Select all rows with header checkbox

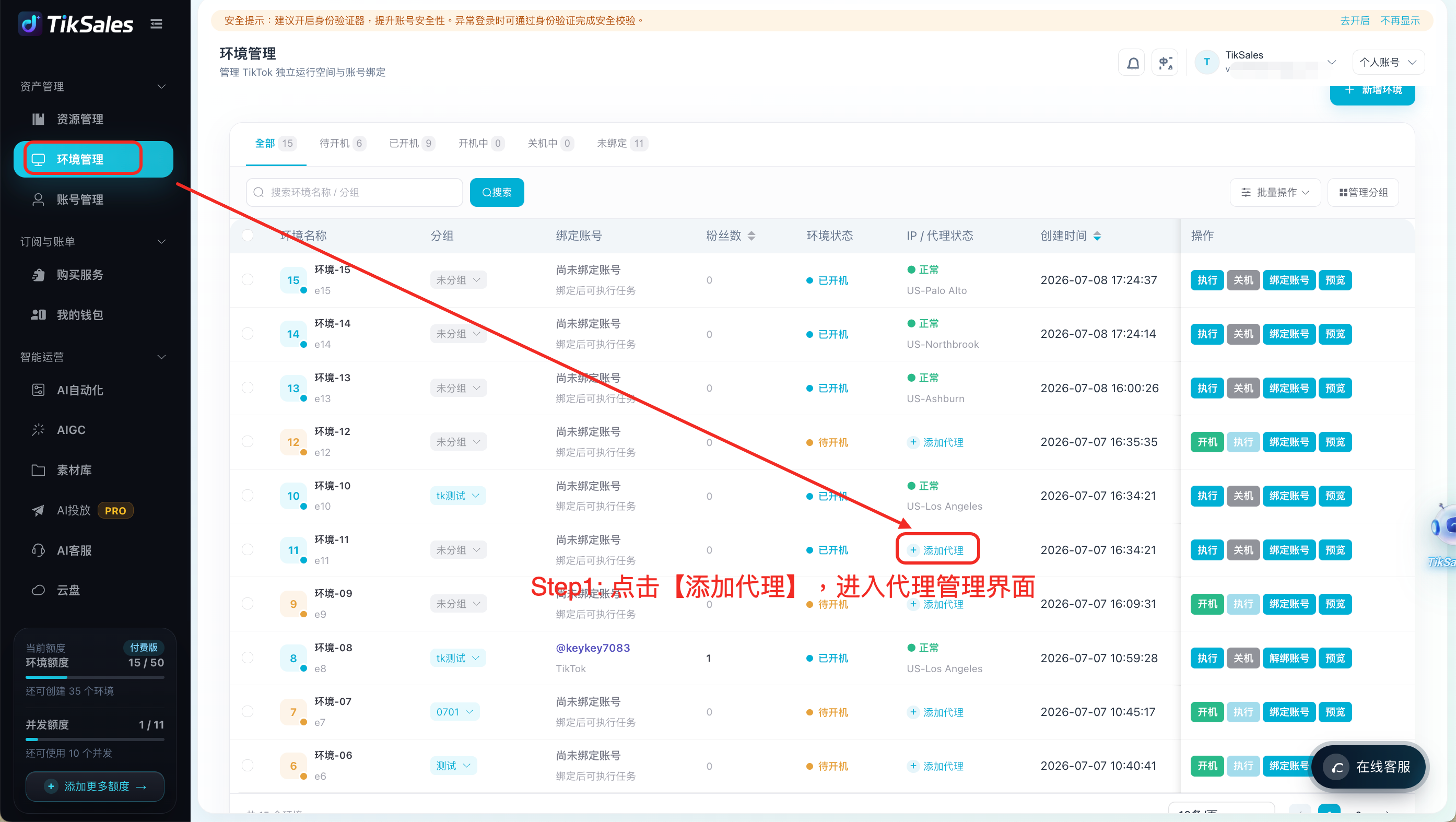[248, 235]
